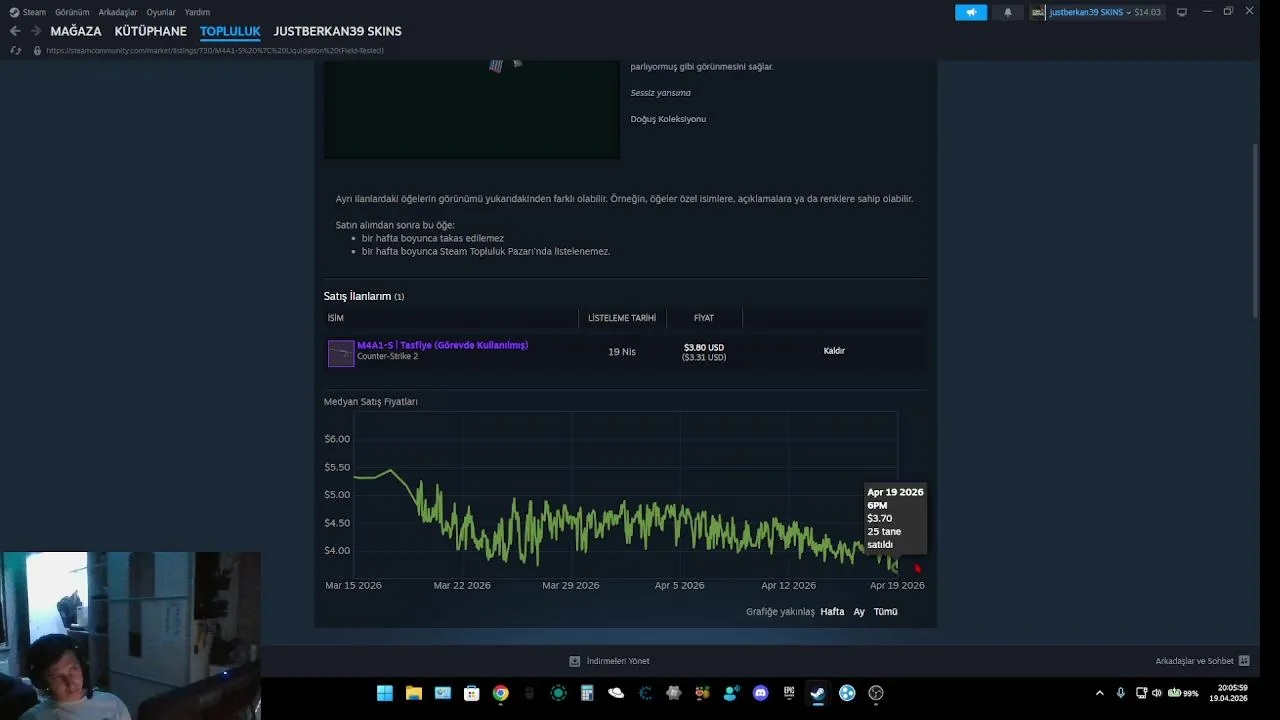Image resolution: width=1280 pixels, height=720 pixels.
Task: Click the microphone tray icon
Action: point(1120,693)
